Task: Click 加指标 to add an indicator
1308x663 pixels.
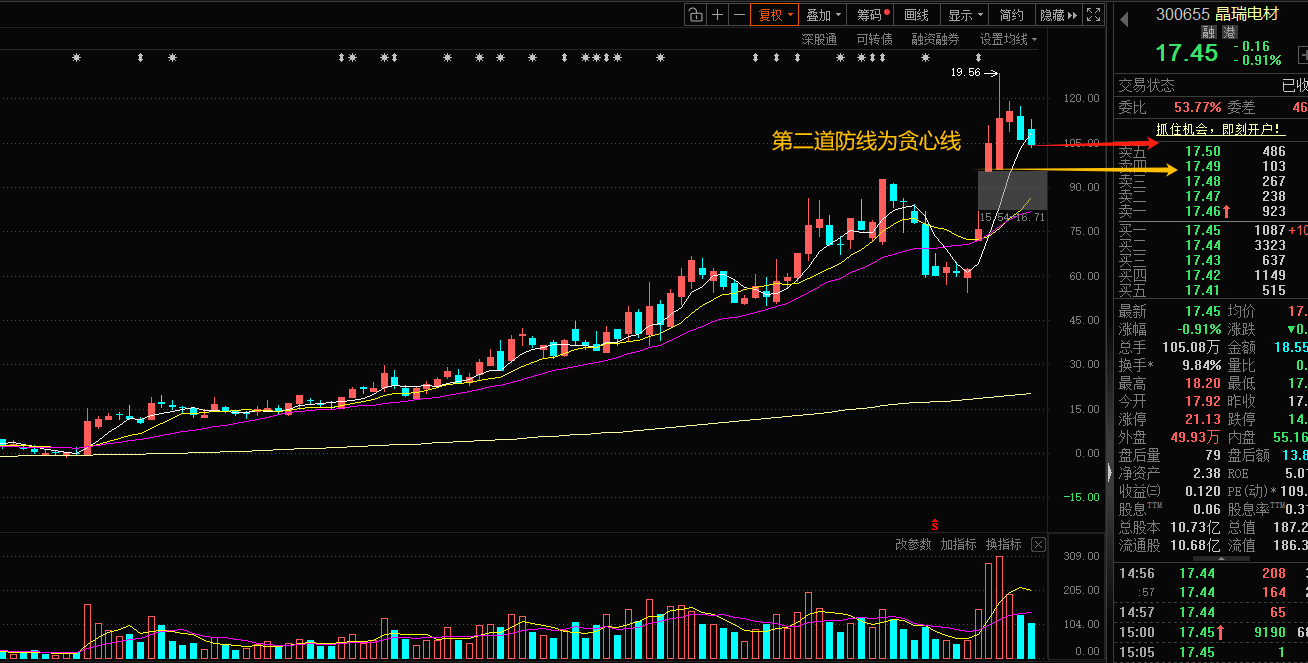Action: point(958,544)
